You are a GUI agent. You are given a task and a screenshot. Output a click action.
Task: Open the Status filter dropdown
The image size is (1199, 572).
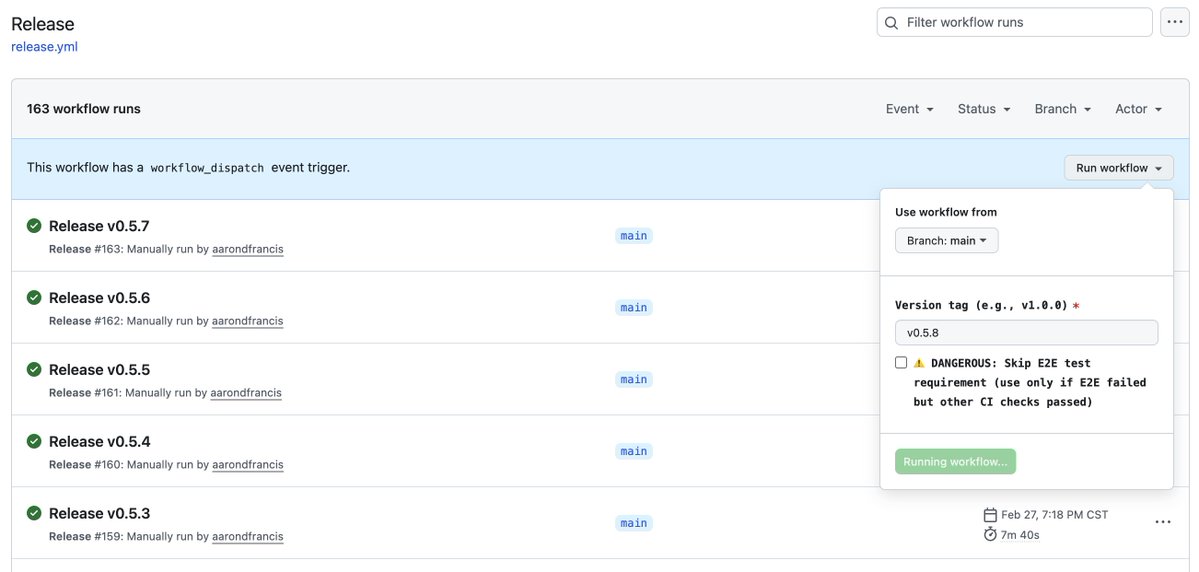[x=984, y=109]
